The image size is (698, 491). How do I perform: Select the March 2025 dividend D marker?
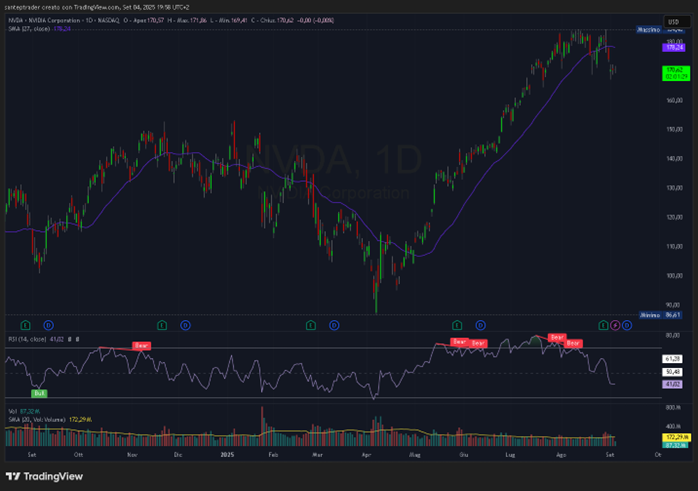click(x=334, y=325)
